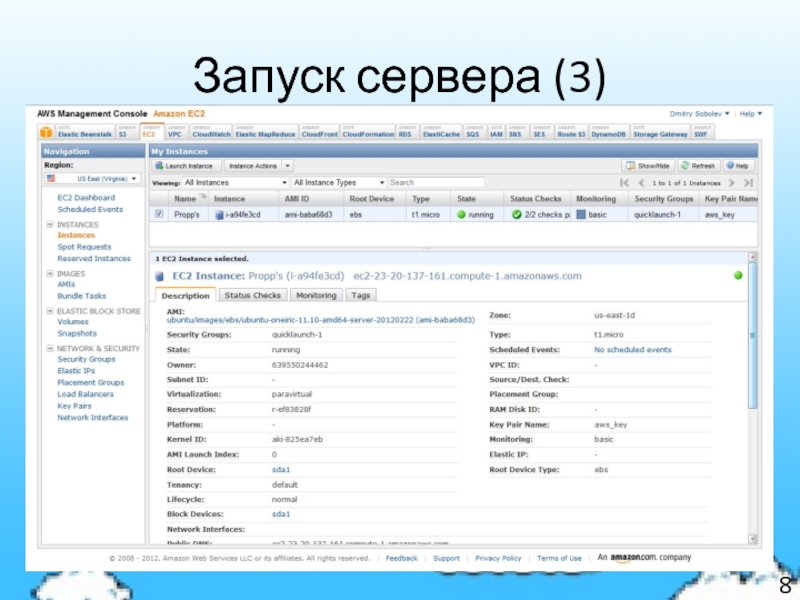Open EC2 Dashboard in navigation
This screenshot has width=800, height=600.
tap(86, 197)
